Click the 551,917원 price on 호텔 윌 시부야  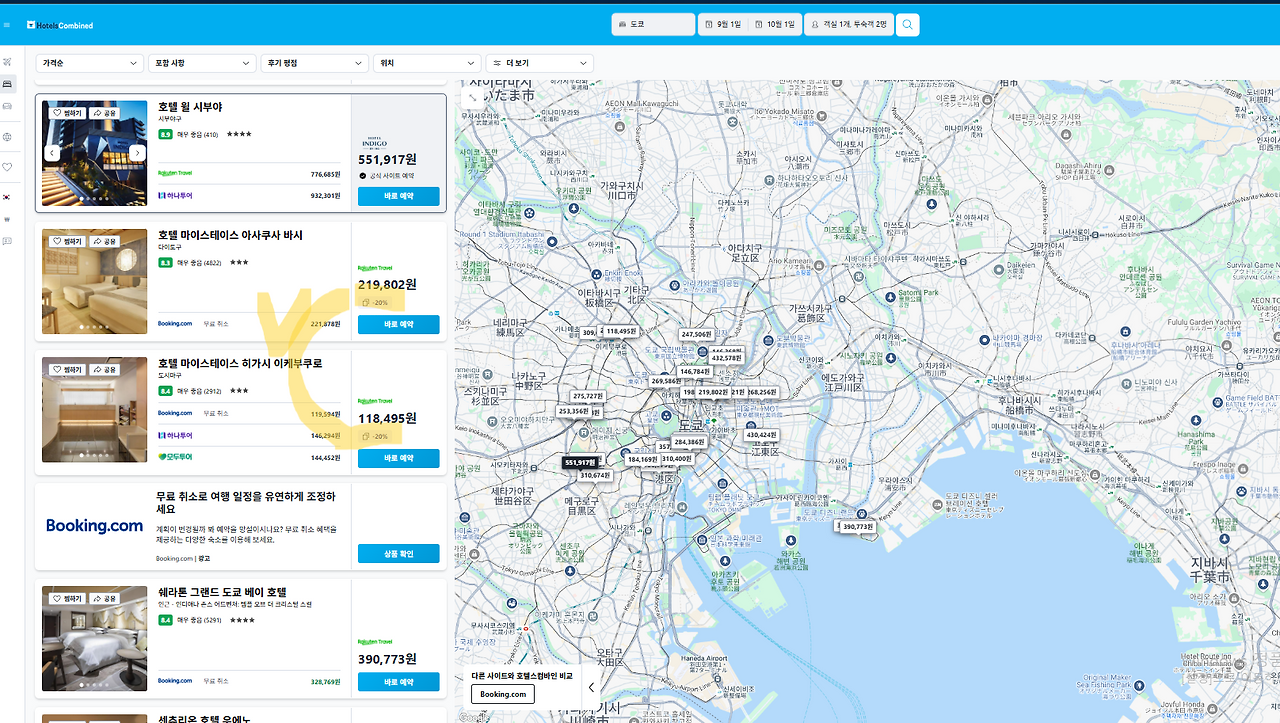[387, 159]
